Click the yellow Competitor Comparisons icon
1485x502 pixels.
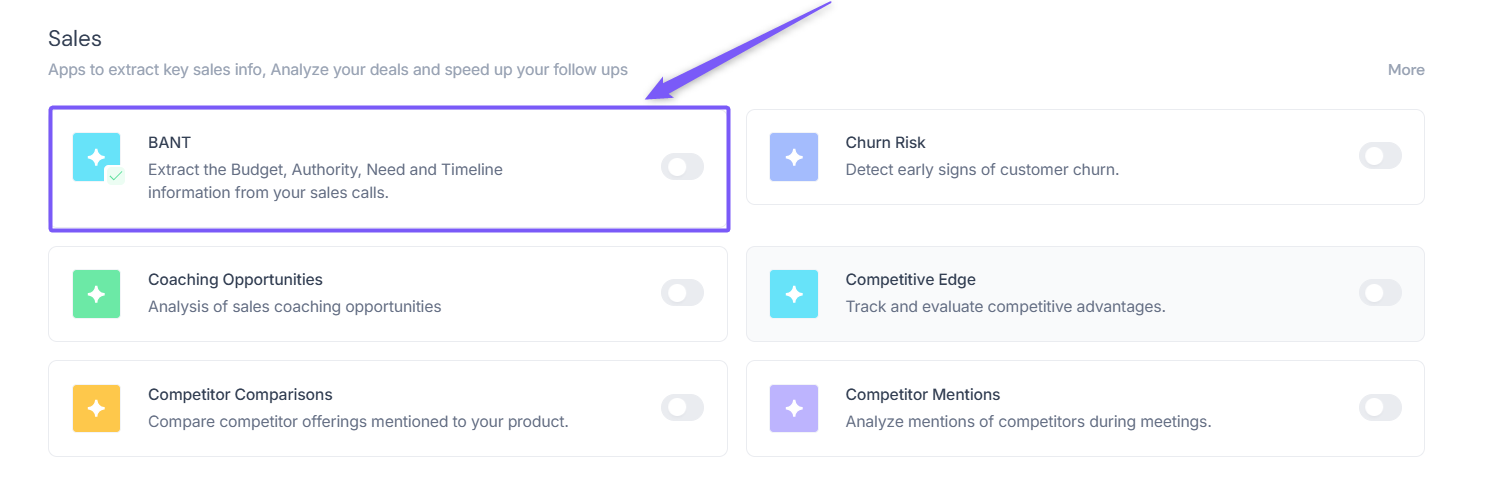pyautogui.click(x=96, y=408)
